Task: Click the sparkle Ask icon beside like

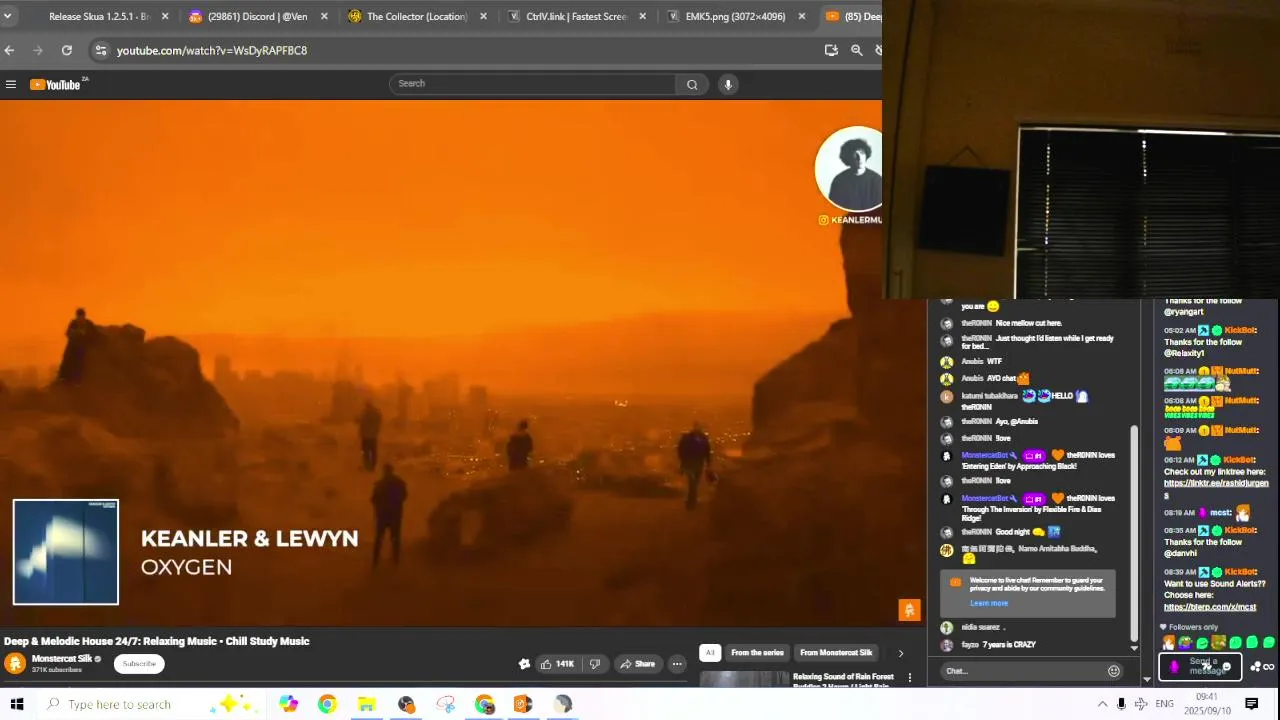Action: tap(524, 664)
